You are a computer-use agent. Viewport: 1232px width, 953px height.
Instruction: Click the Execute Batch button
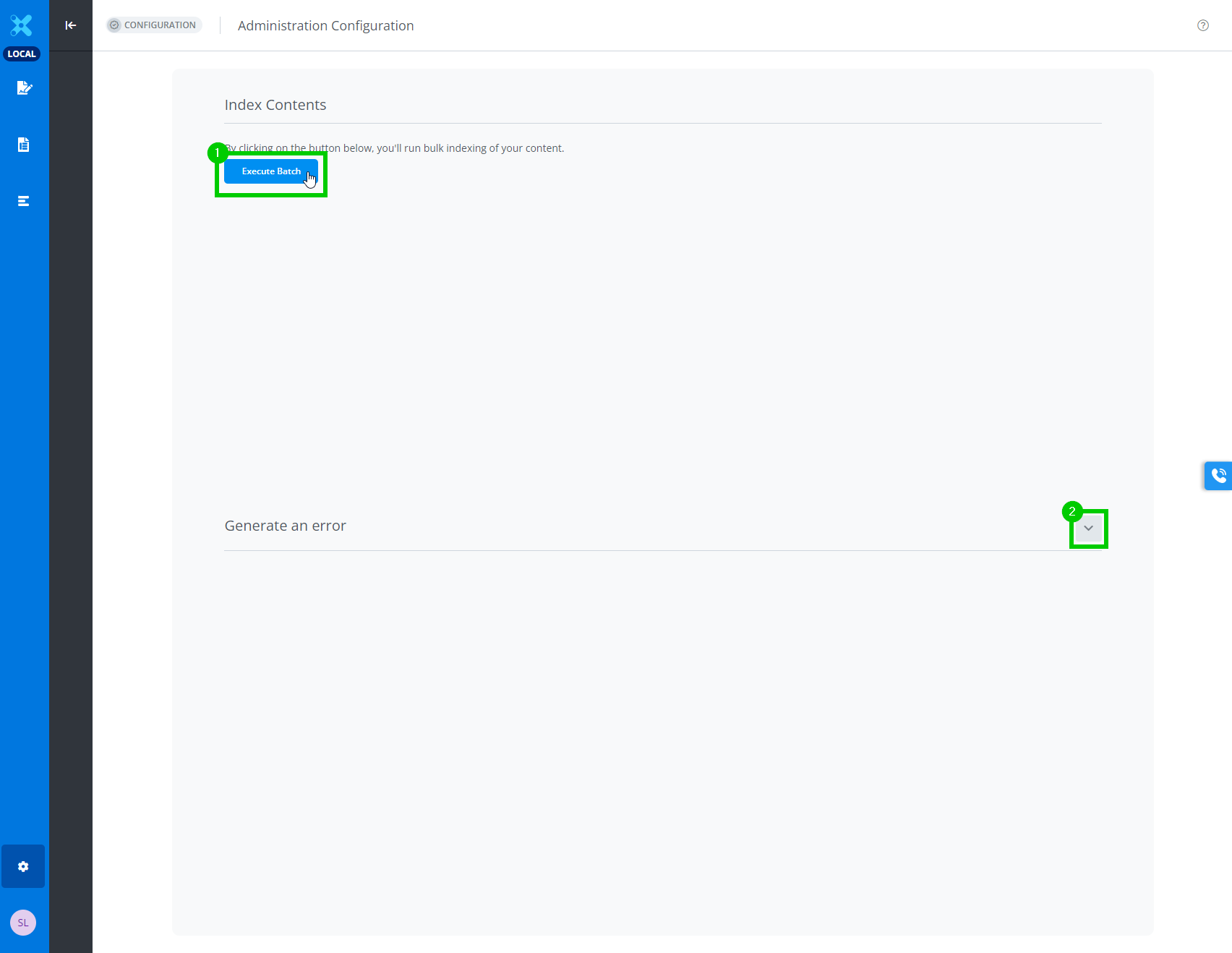pos(270,171)
